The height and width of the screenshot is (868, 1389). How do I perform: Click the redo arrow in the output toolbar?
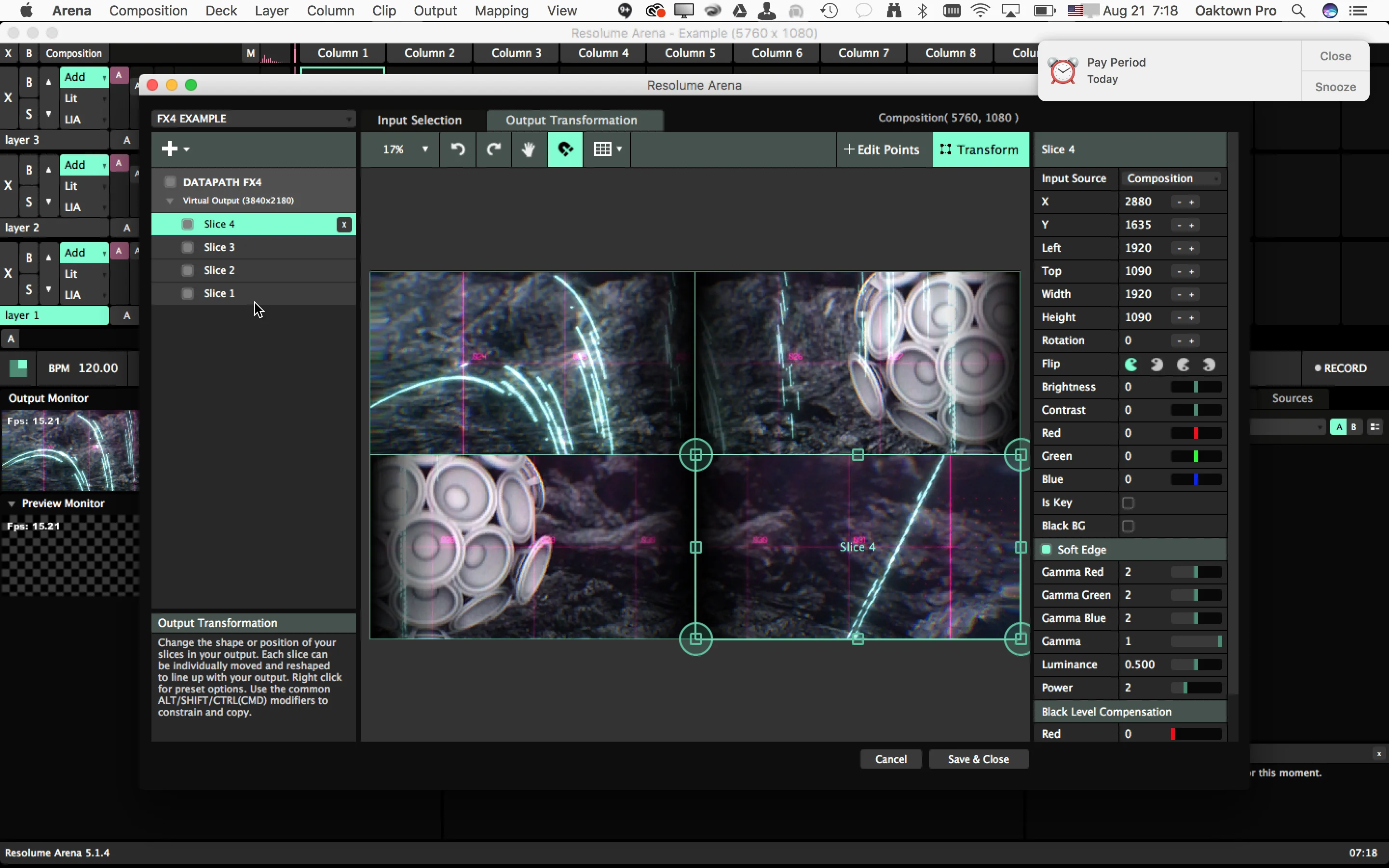click(493, 149)
